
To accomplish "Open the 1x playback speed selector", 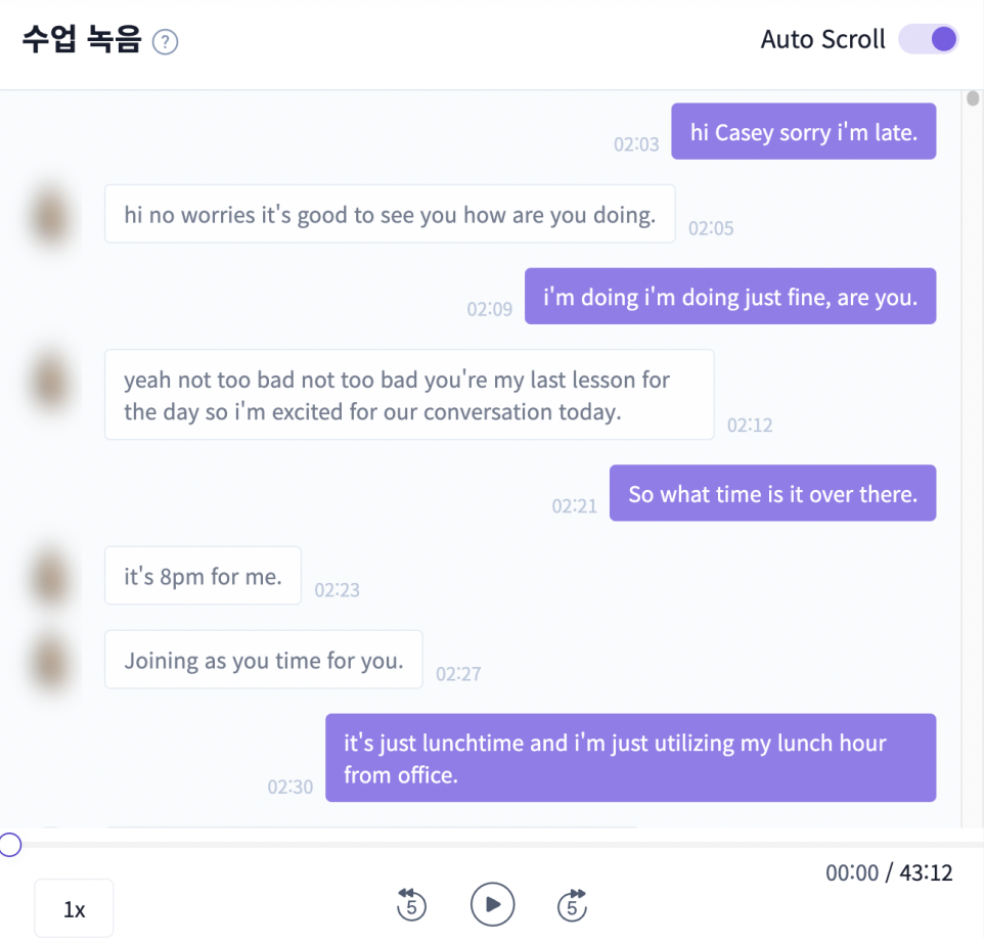I will pos(74,909).
